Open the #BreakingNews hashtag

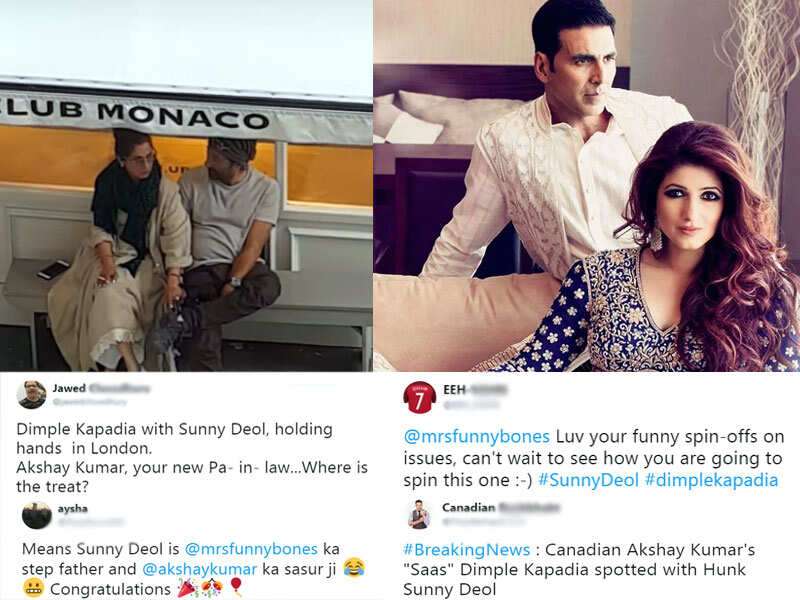tap(467, 549)
